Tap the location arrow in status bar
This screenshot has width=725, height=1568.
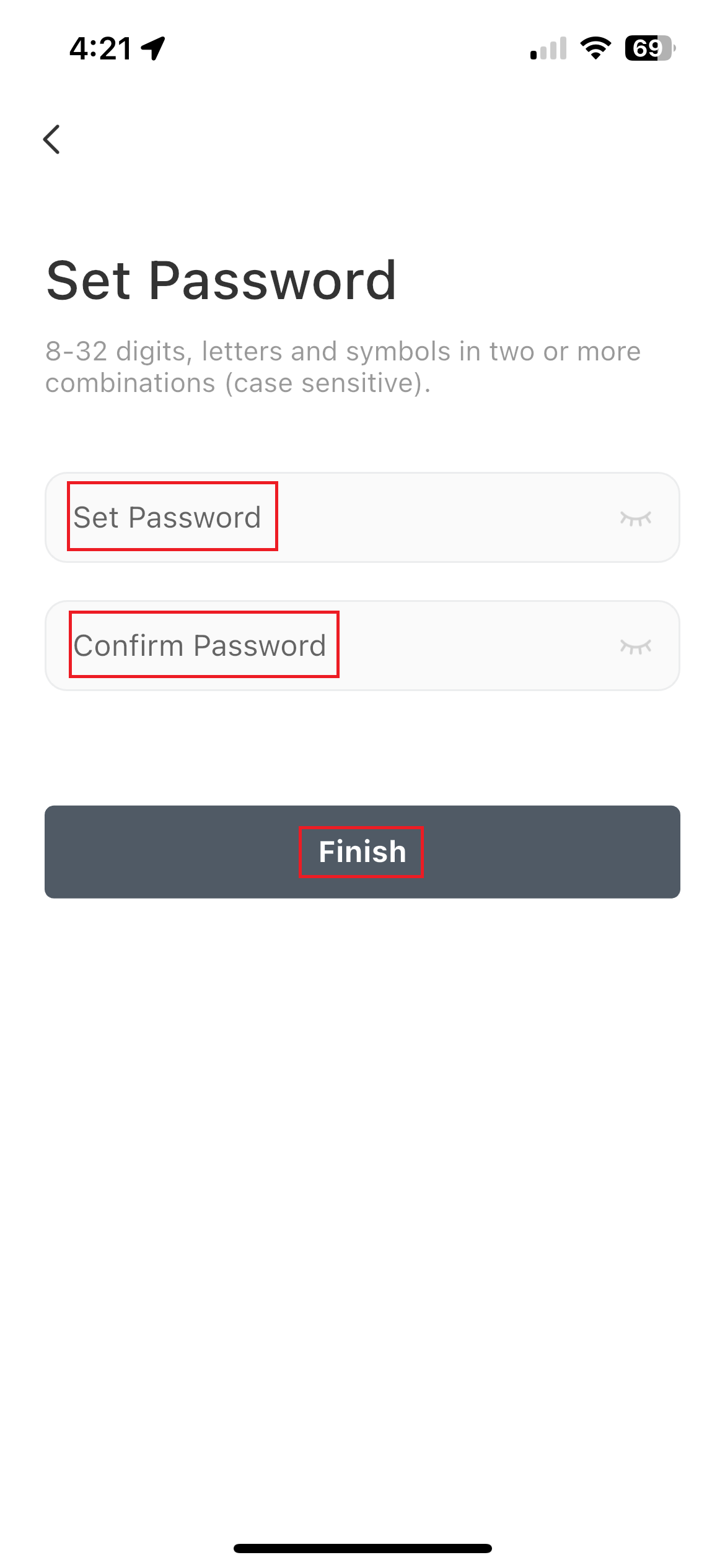coord(153,48)
